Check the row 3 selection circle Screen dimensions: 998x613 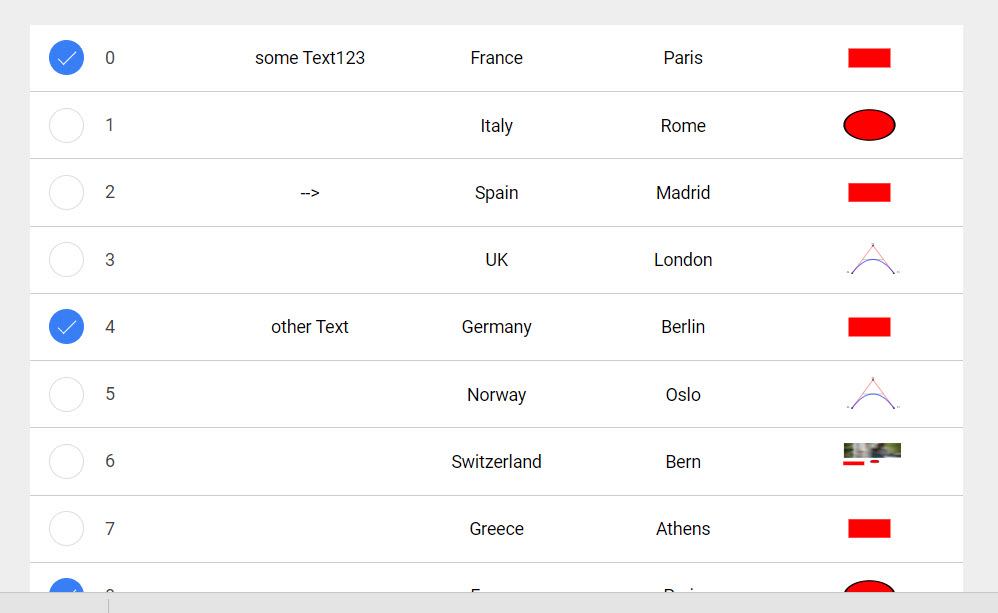click(x=66, y=260)
